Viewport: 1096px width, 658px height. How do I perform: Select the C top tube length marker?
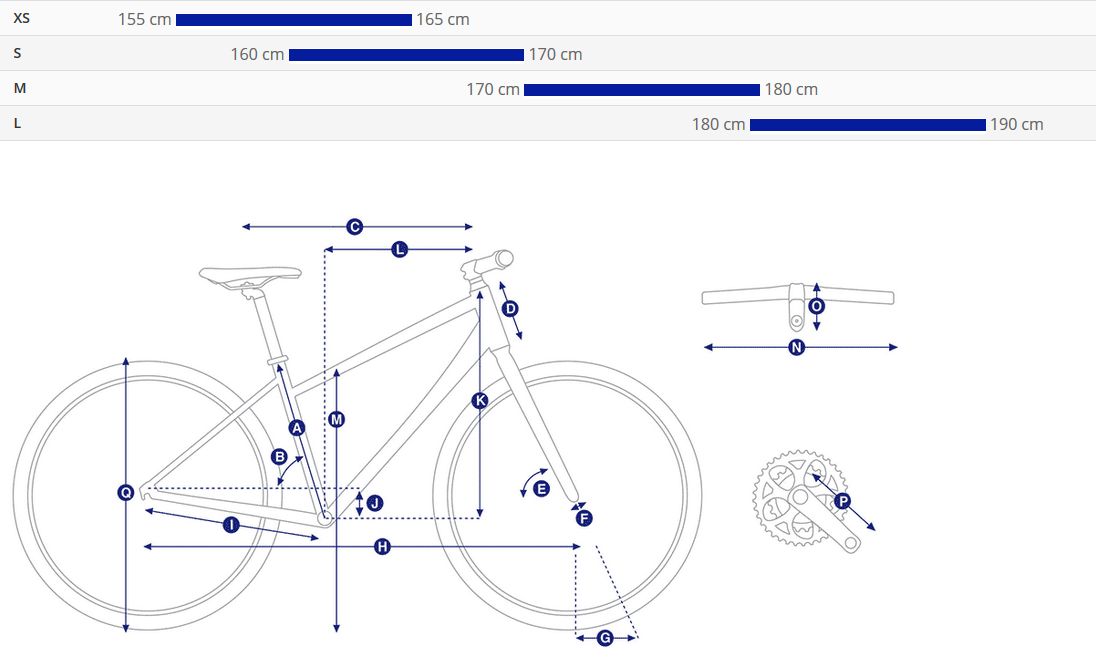click(354, 227)
